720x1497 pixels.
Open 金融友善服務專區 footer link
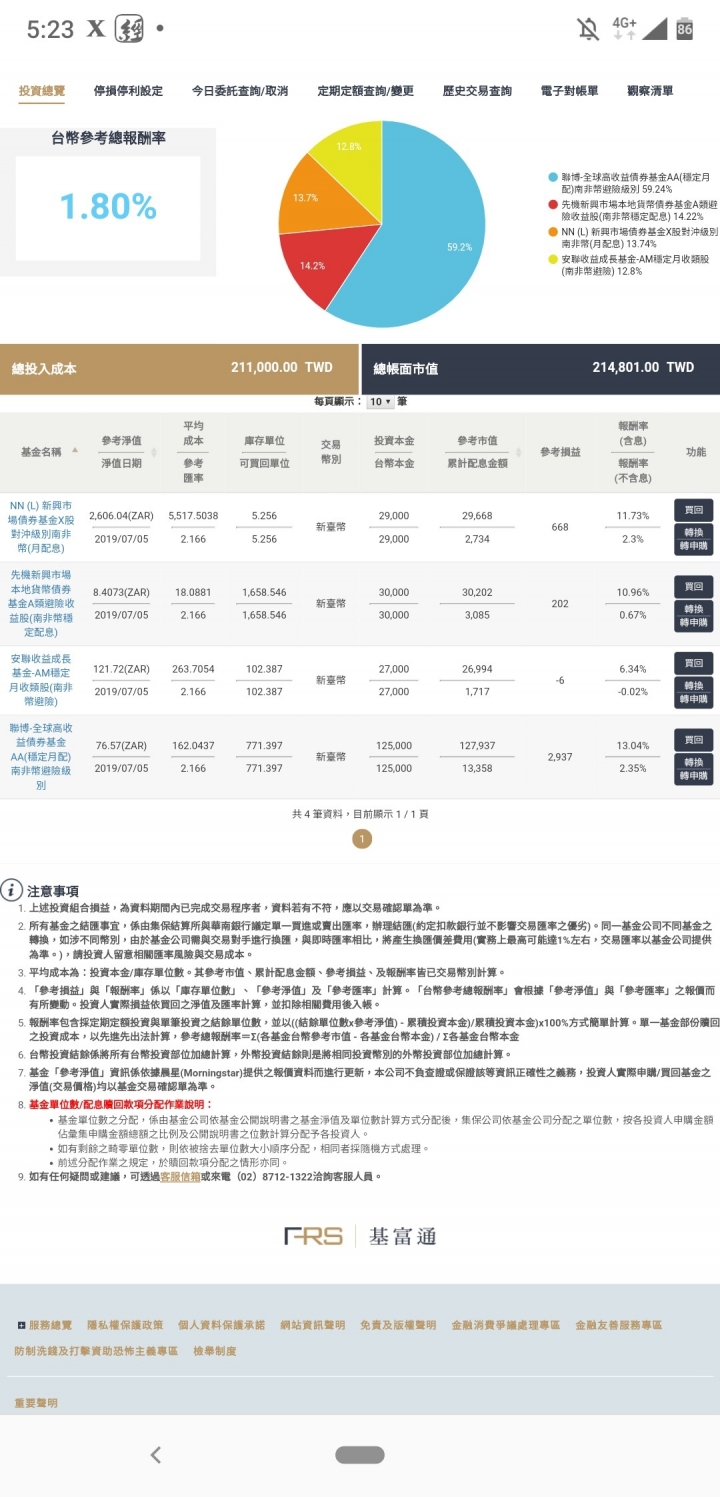619,1325
